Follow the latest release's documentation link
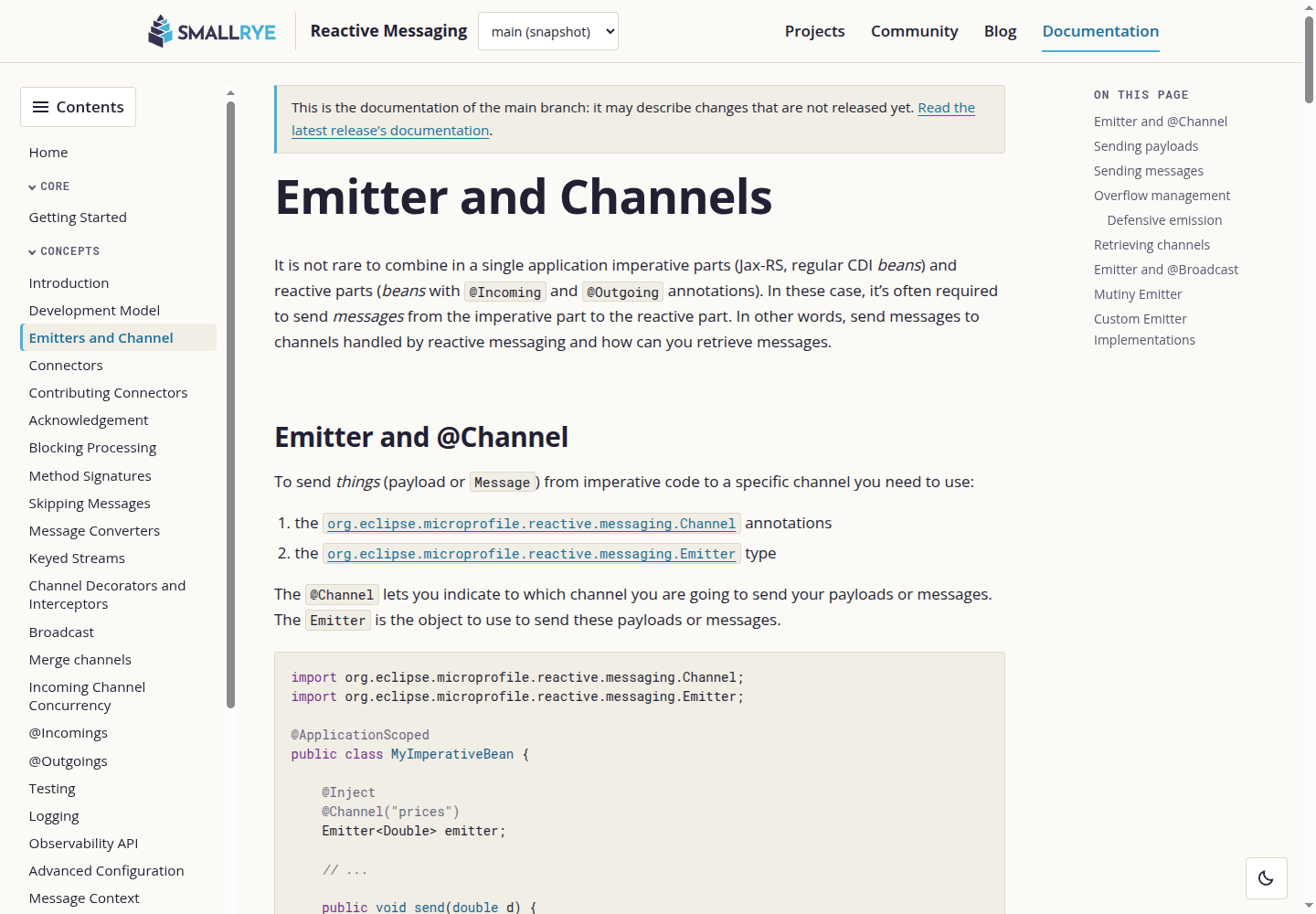This screenshot has height=914, width=1316. (x=390, y=131)
